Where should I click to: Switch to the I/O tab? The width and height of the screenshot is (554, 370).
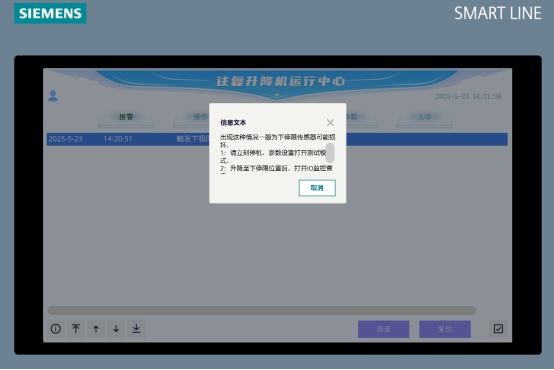click(x=425, y=117)
